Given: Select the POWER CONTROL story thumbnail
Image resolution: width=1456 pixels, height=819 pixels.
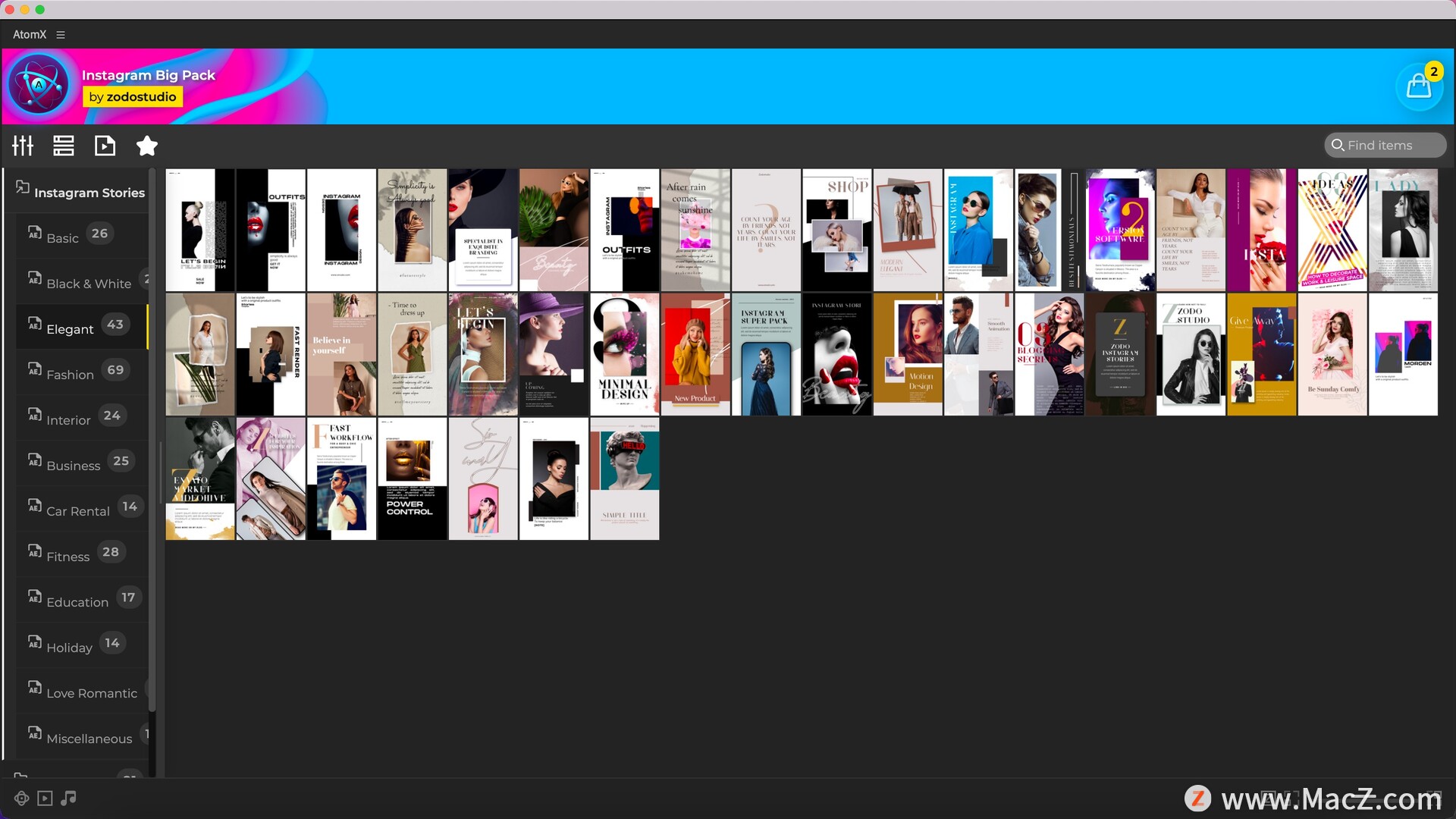Looking at the screenshot, I should pos(412,479).
